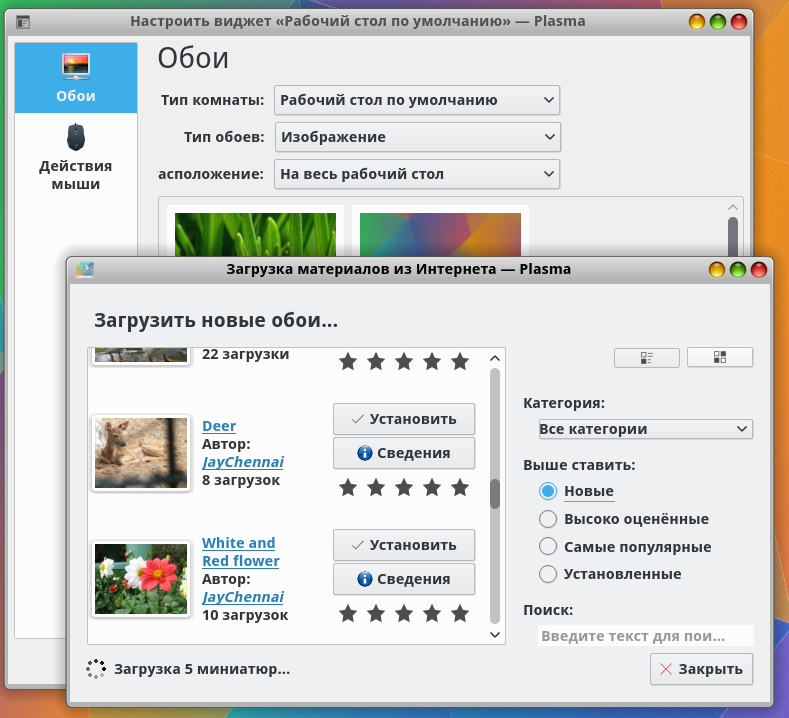Select the green grass wallpaper thumbnail

(x=256, y=235)
